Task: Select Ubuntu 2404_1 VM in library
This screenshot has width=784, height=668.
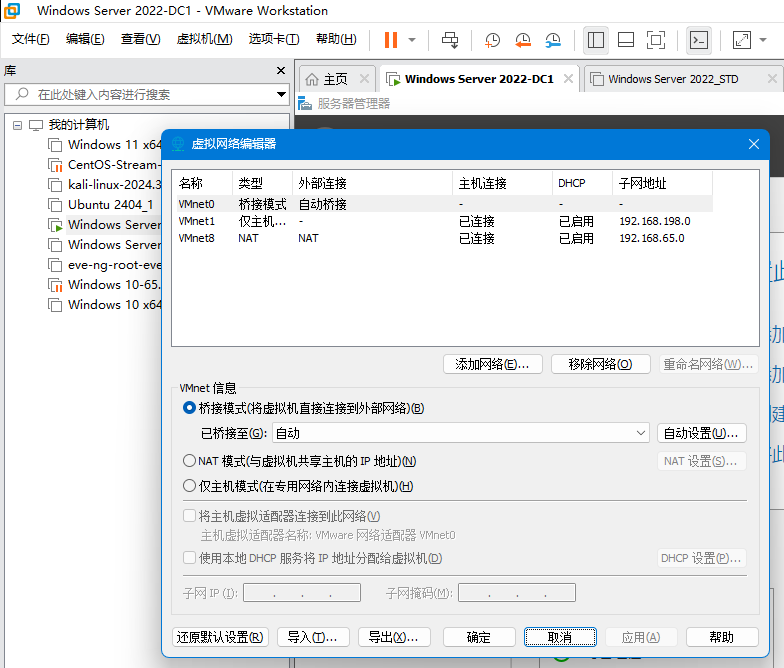Action: (101, 205)
